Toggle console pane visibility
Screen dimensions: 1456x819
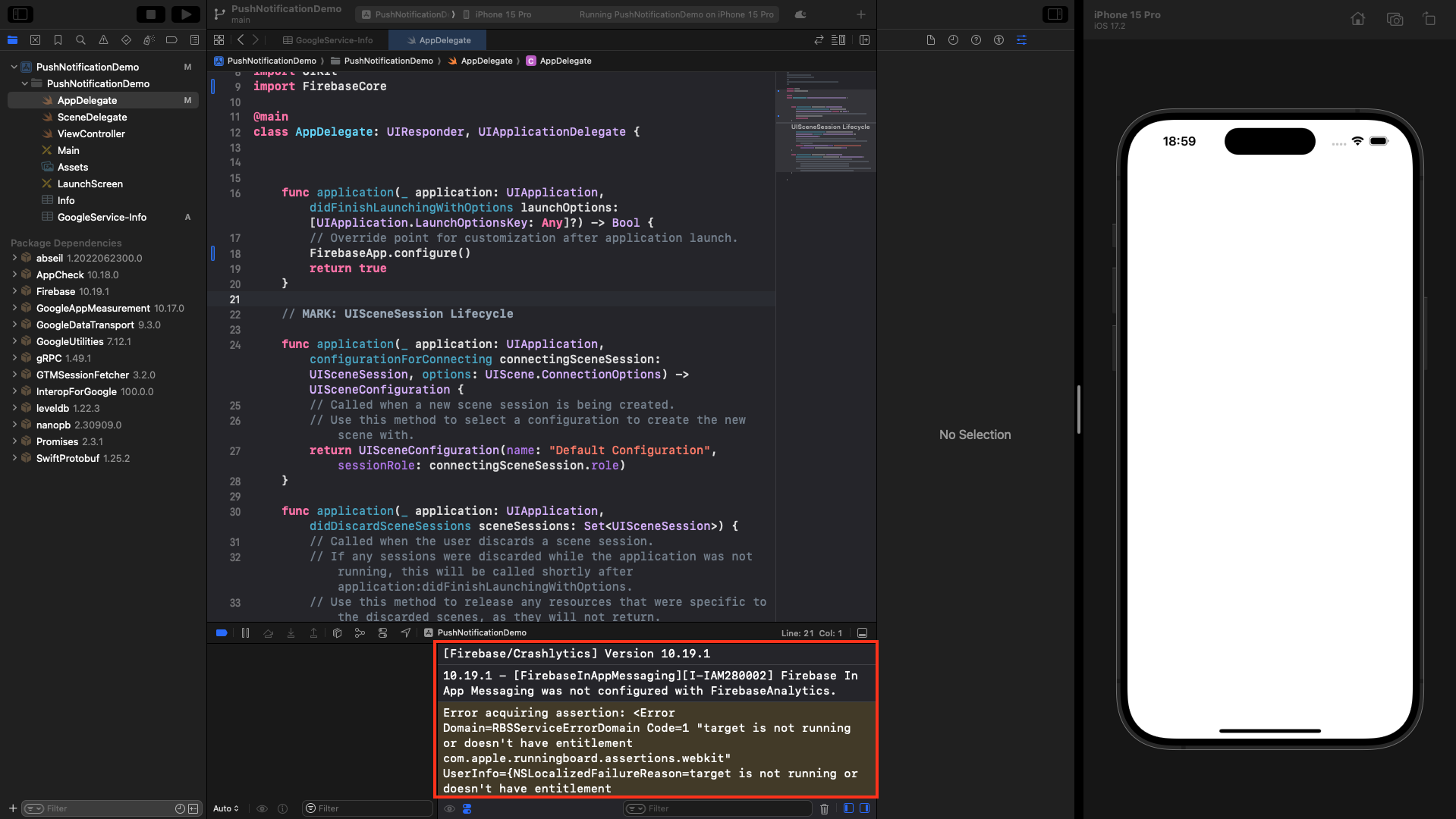click(x=865, y=808)
